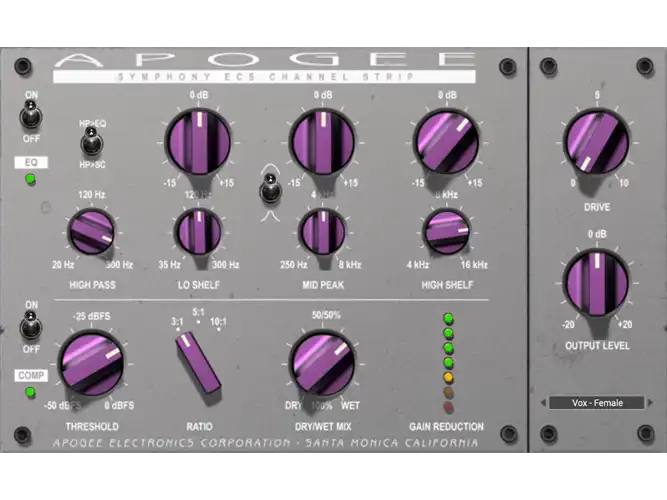This screenshot has height=500, width=667.
Task: Click the 20 Hz high pass marking
Action: point(63,265)
